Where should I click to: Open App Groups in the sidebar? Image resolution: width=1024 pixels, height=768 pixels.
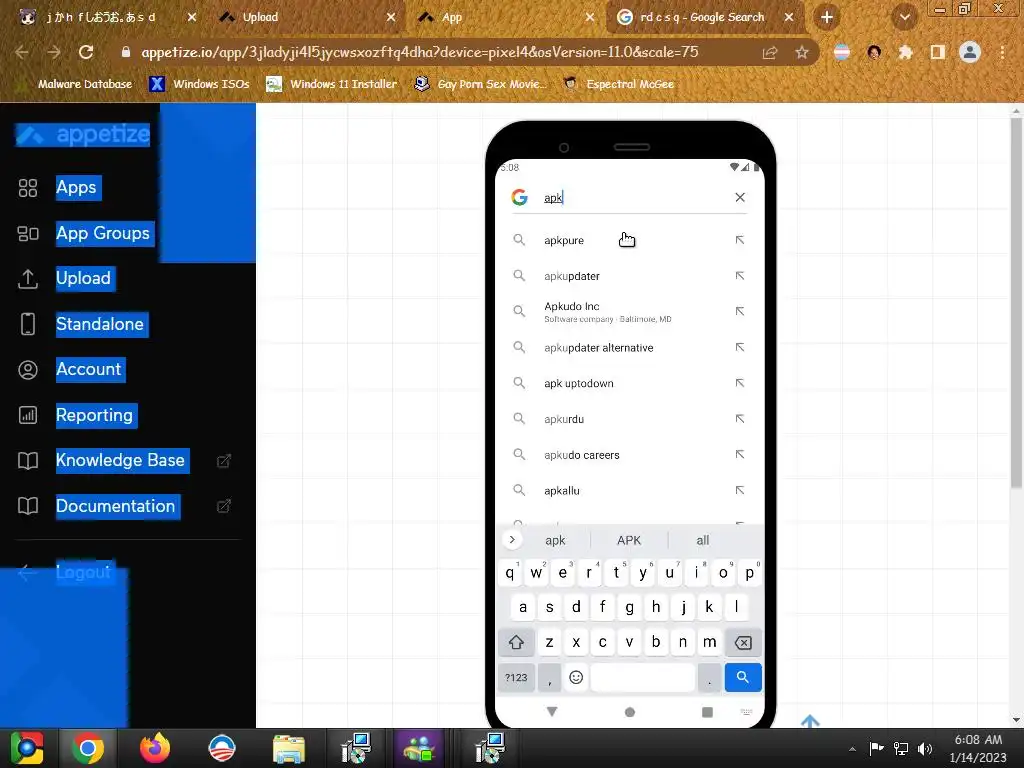pyautogui.click(x=103, y=233)
